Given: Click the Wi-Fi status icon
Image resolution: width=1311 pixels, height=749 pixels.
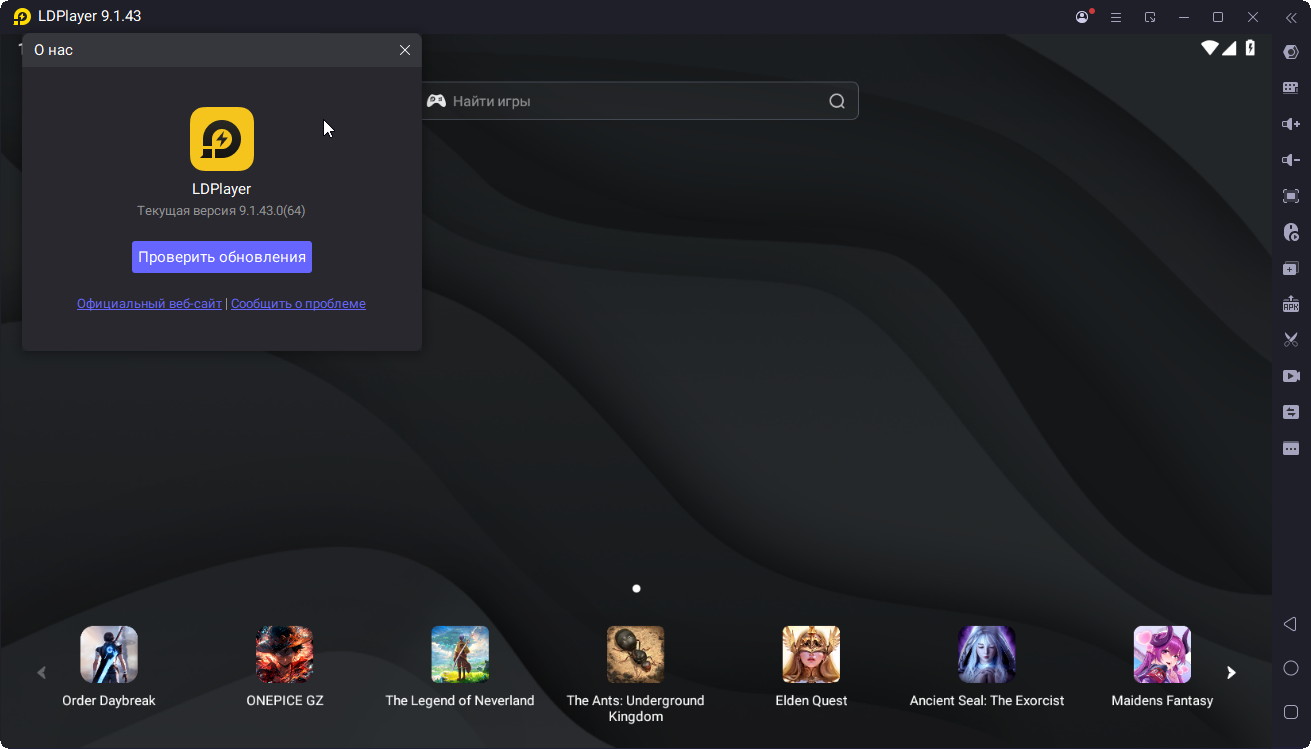Looking at the screenshot, I should (1210, 48).
